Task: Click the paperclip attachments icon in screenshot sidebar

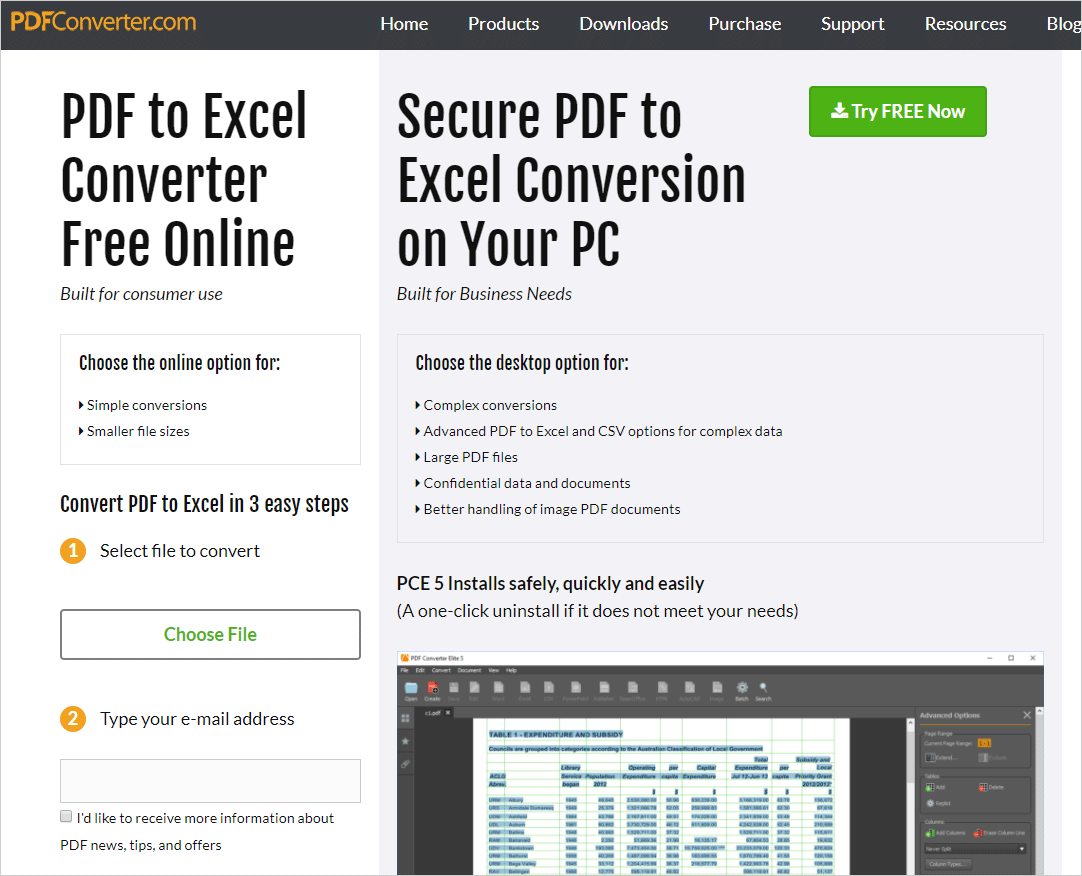Action: (x=406, y=763)
